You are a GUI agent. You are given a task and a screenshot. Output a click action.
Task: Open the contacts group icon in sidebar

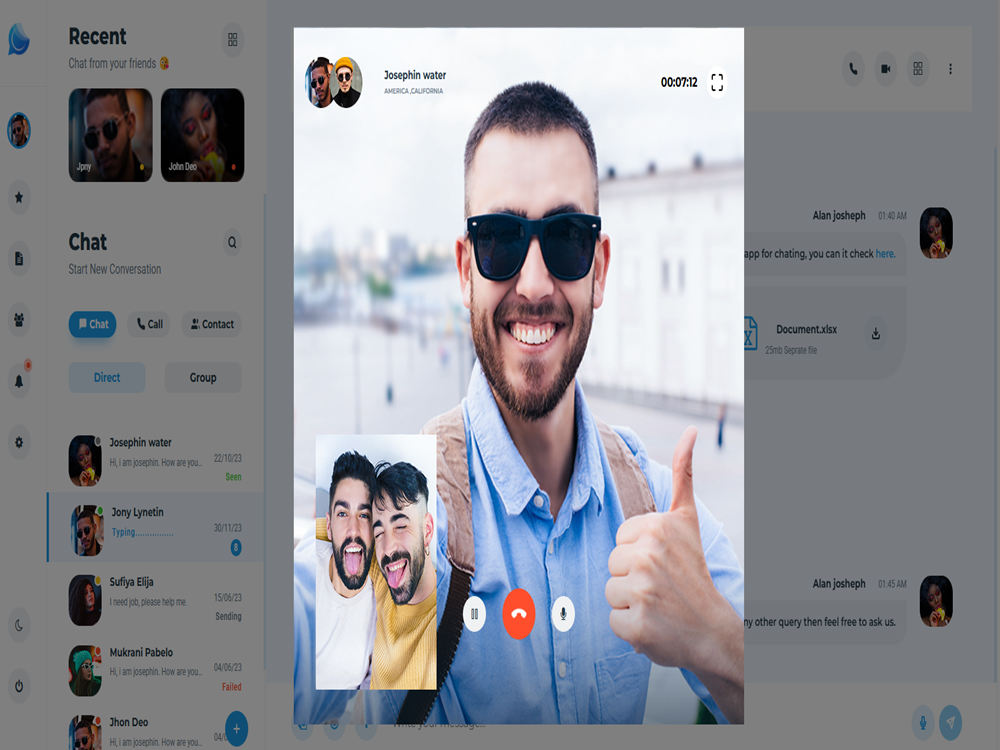tap(19, 320)
